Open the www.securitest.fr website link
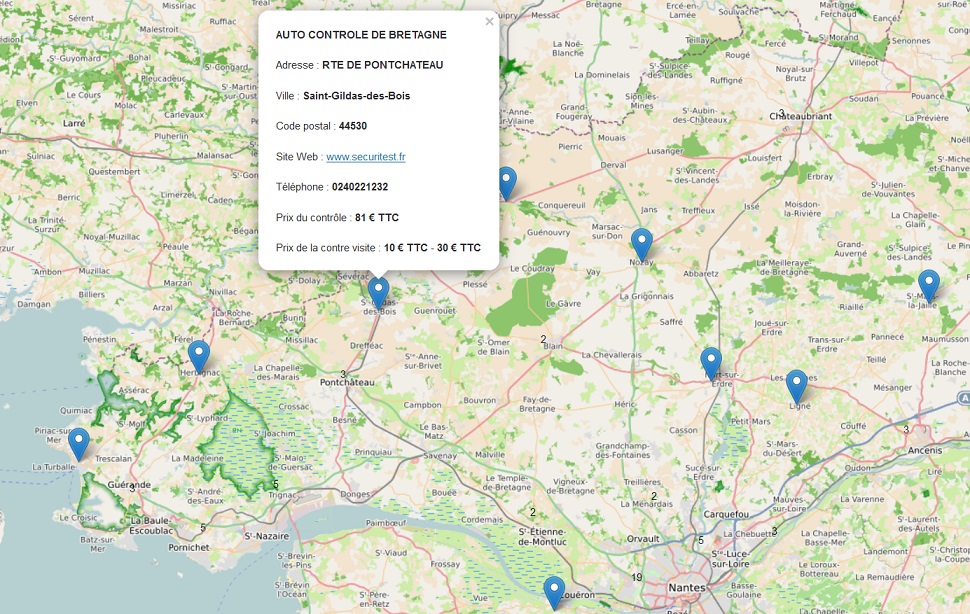The width and height of the screenshot is (970, 614). point(365,157)
